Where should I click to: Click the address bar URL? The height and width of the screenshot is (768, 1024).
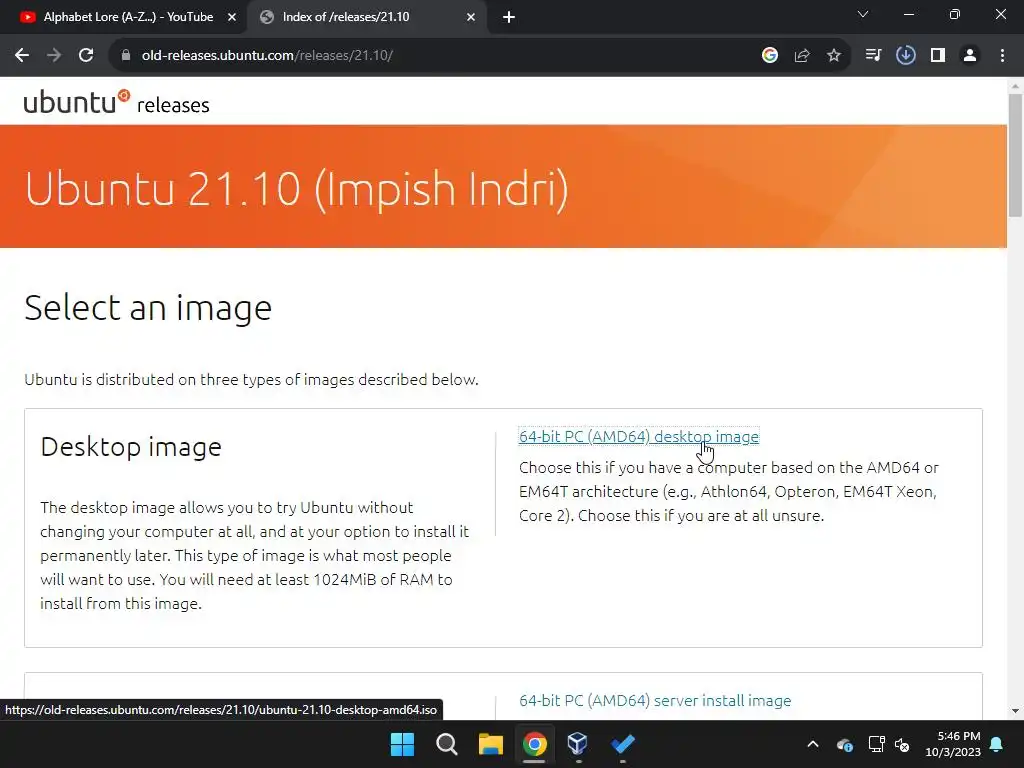pos(267,56)
